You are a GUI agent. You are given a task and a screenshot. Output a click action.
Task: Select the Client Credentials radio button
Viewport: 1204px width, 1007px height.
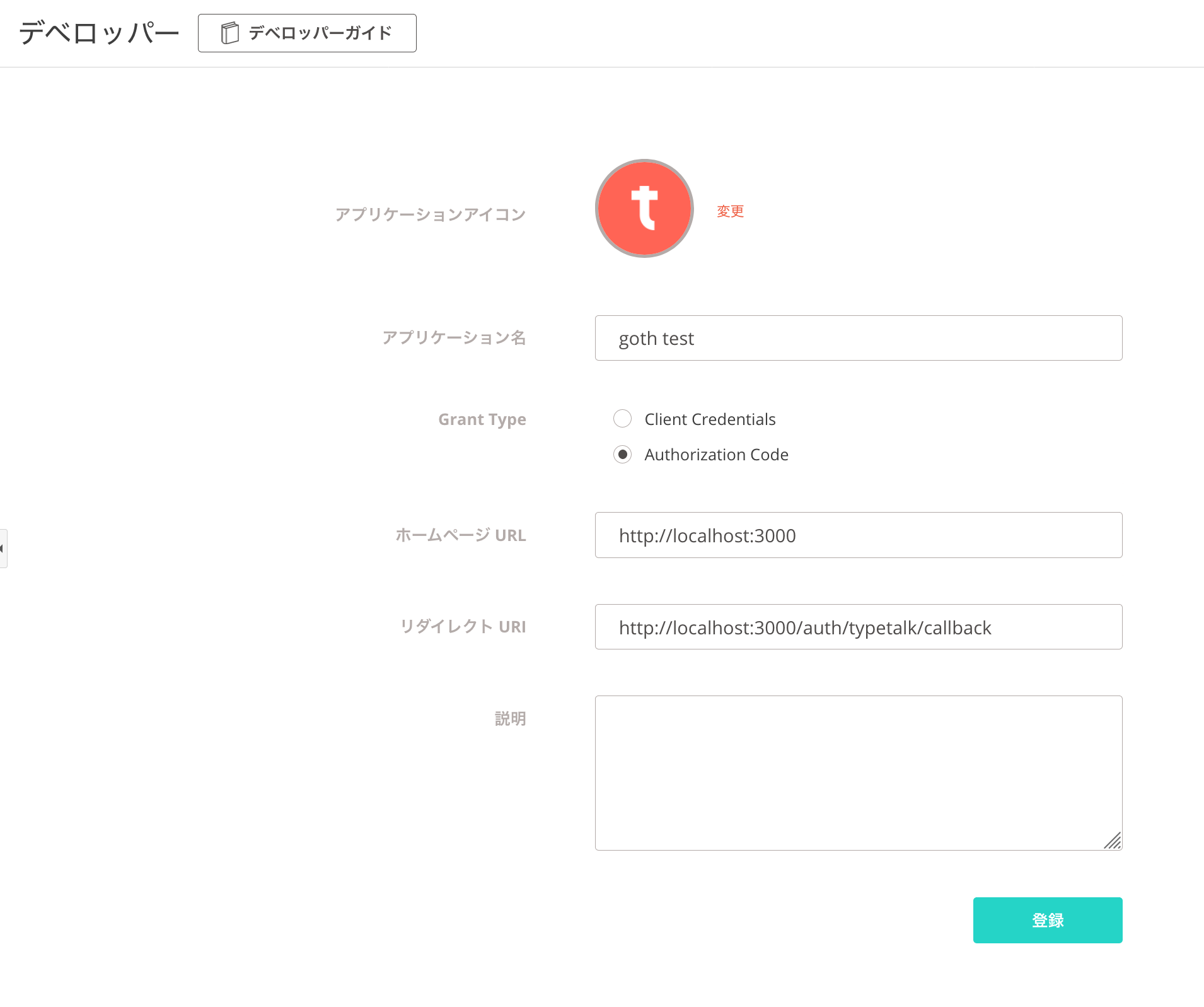pos(622,419)
